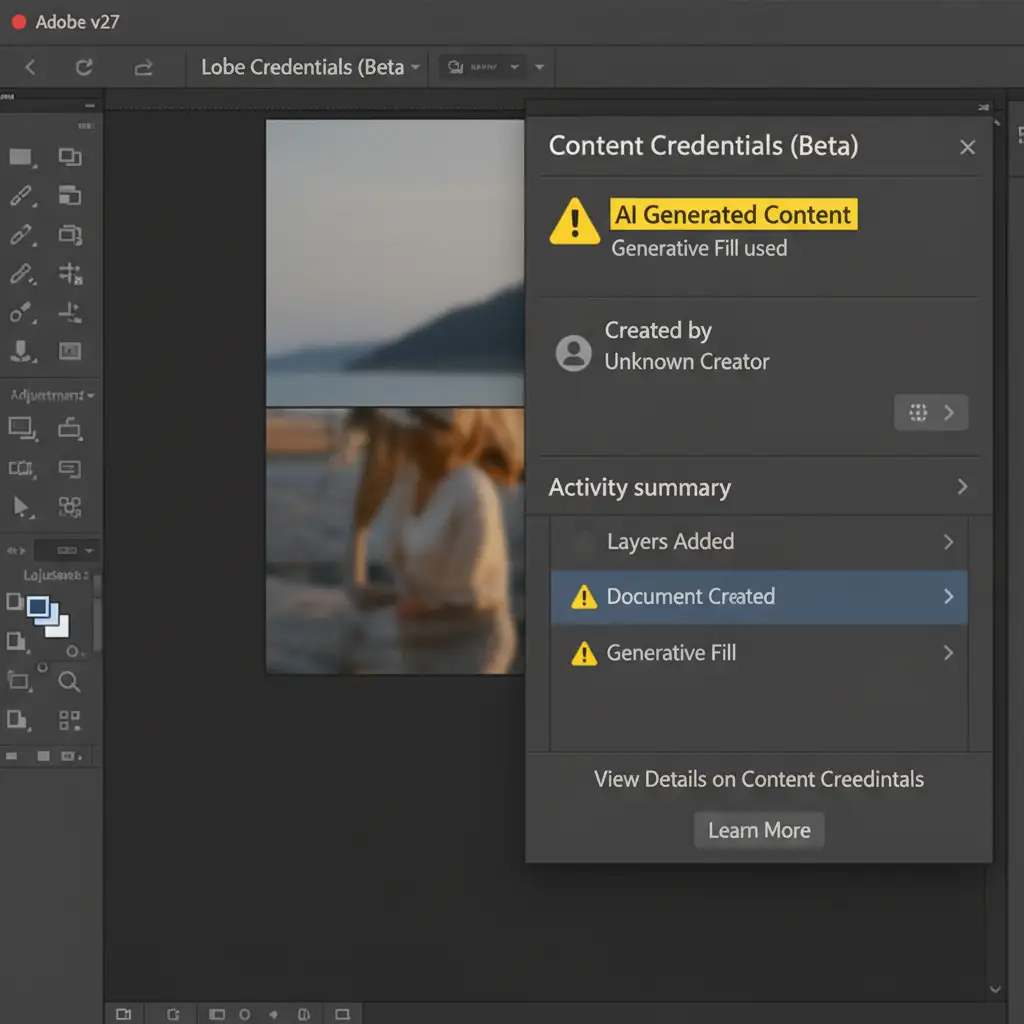Close the Content Credentials panel
Screen dimensions: 1024x1024
(967, 147)
